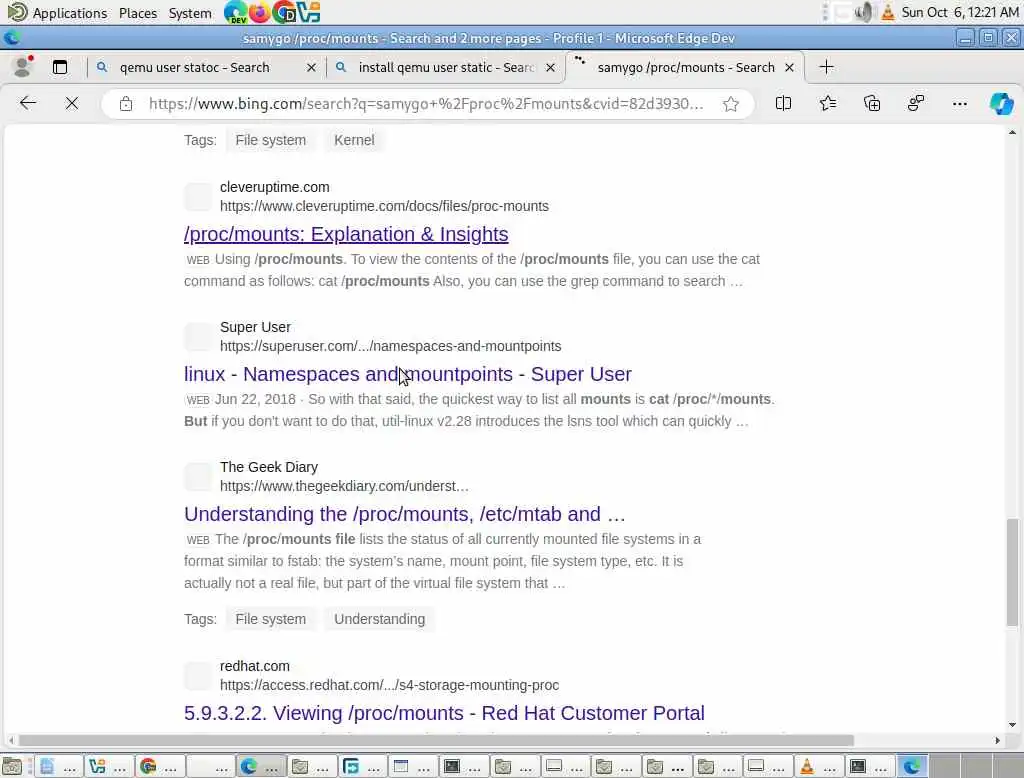
Task: Open tab actions menu icon
Action: (60, 67)
